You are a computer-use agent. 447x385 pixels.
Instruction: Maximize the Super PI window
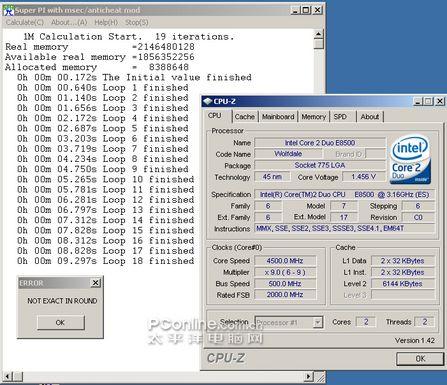tap(306, 10)
